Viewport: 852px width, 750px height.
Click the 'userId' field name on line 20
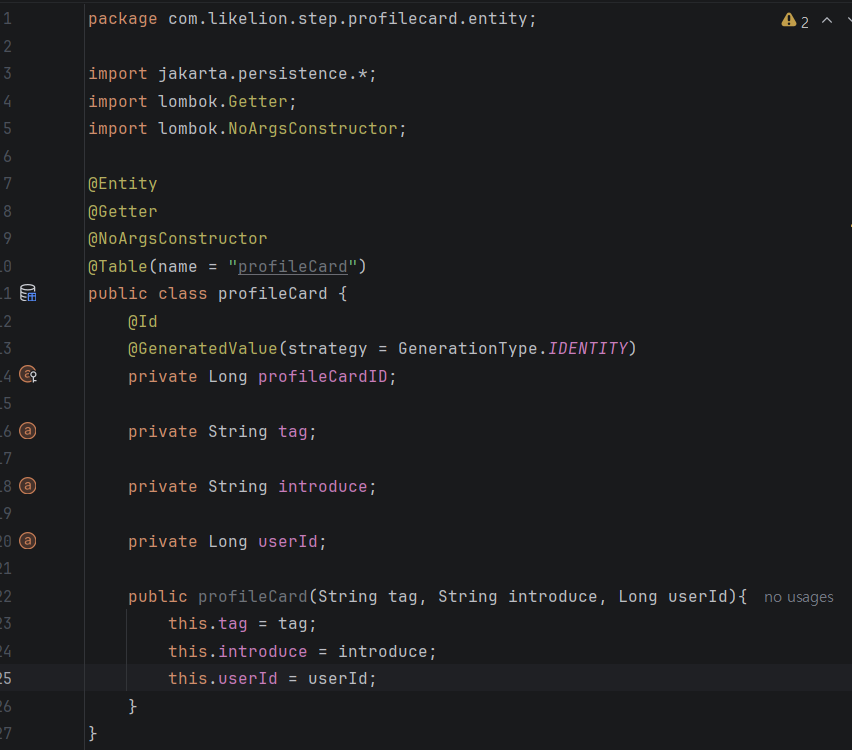pos(287,542)
